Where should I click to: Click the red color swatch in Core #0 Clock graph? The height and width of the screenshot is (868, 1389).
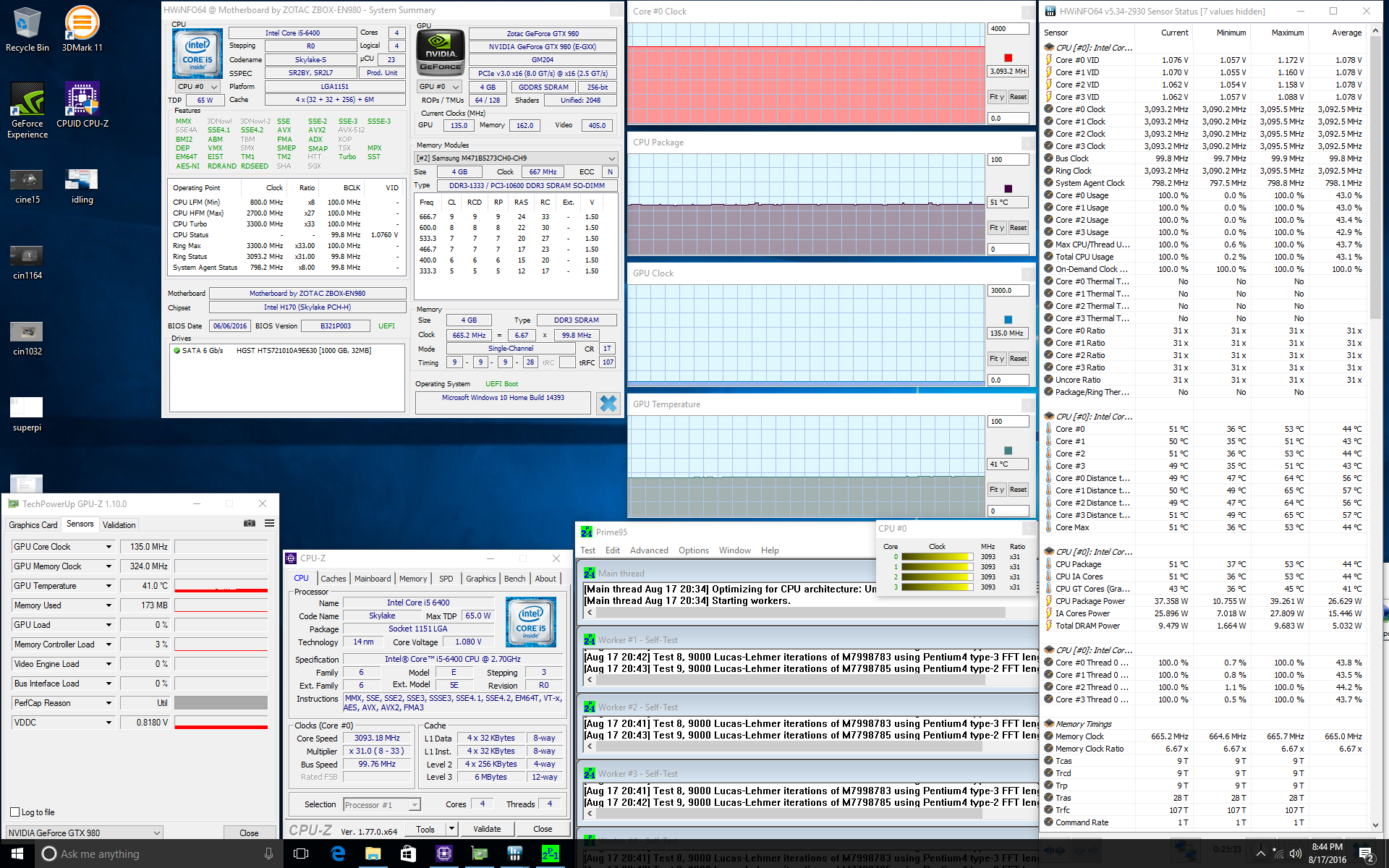[1008, 58]
